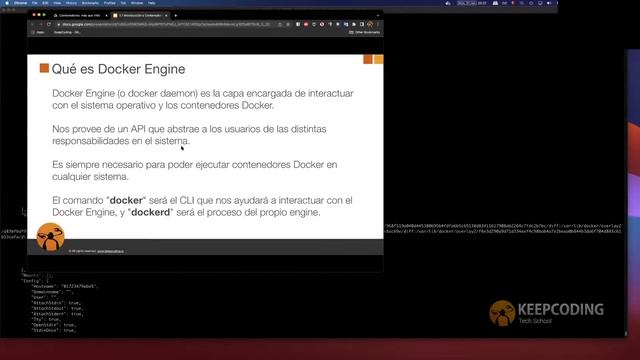Click the red extension icon in toolbar

point(306,24)
